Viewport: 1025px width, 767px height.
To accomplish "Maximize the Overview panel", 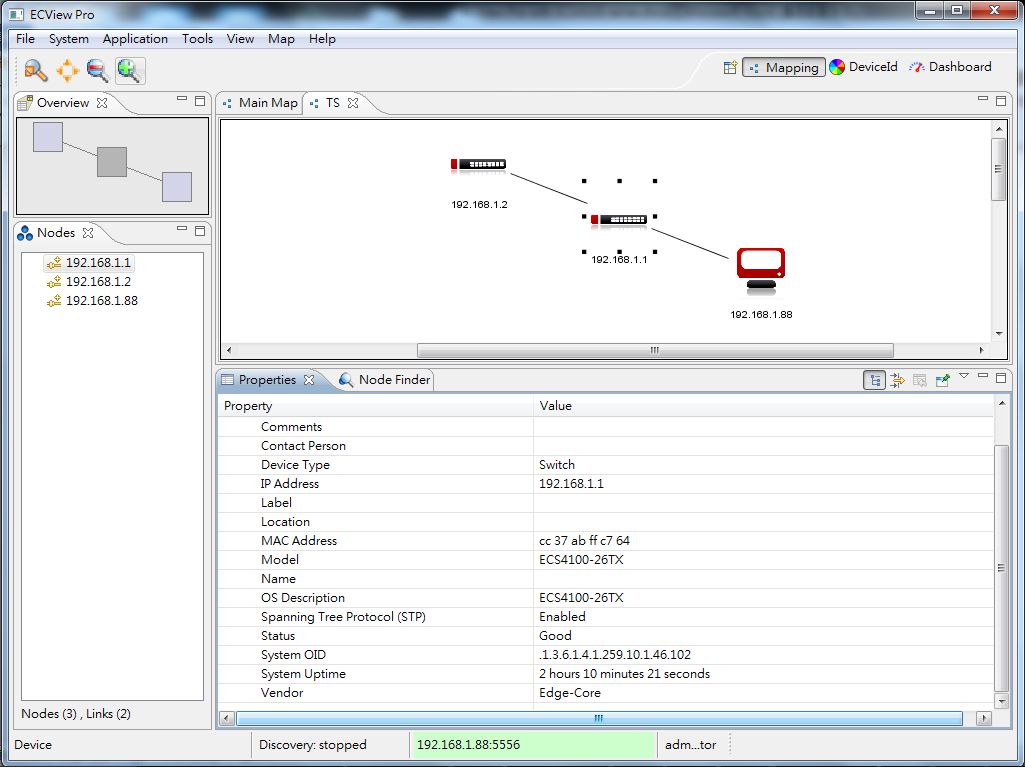I will coord(200,101).
